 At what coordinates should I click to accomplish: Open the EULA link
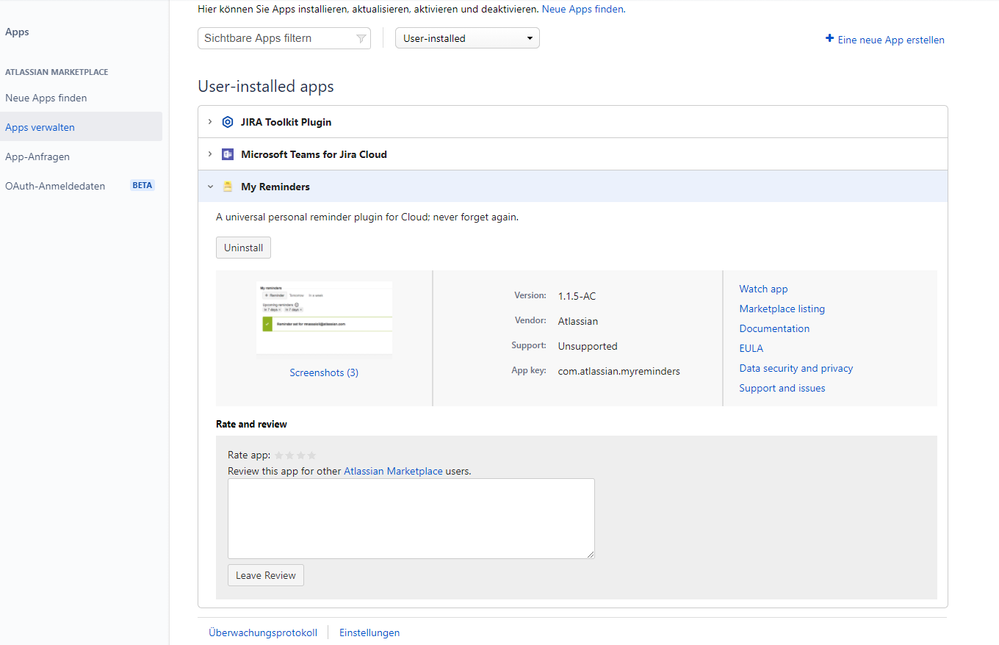(751, 349)
